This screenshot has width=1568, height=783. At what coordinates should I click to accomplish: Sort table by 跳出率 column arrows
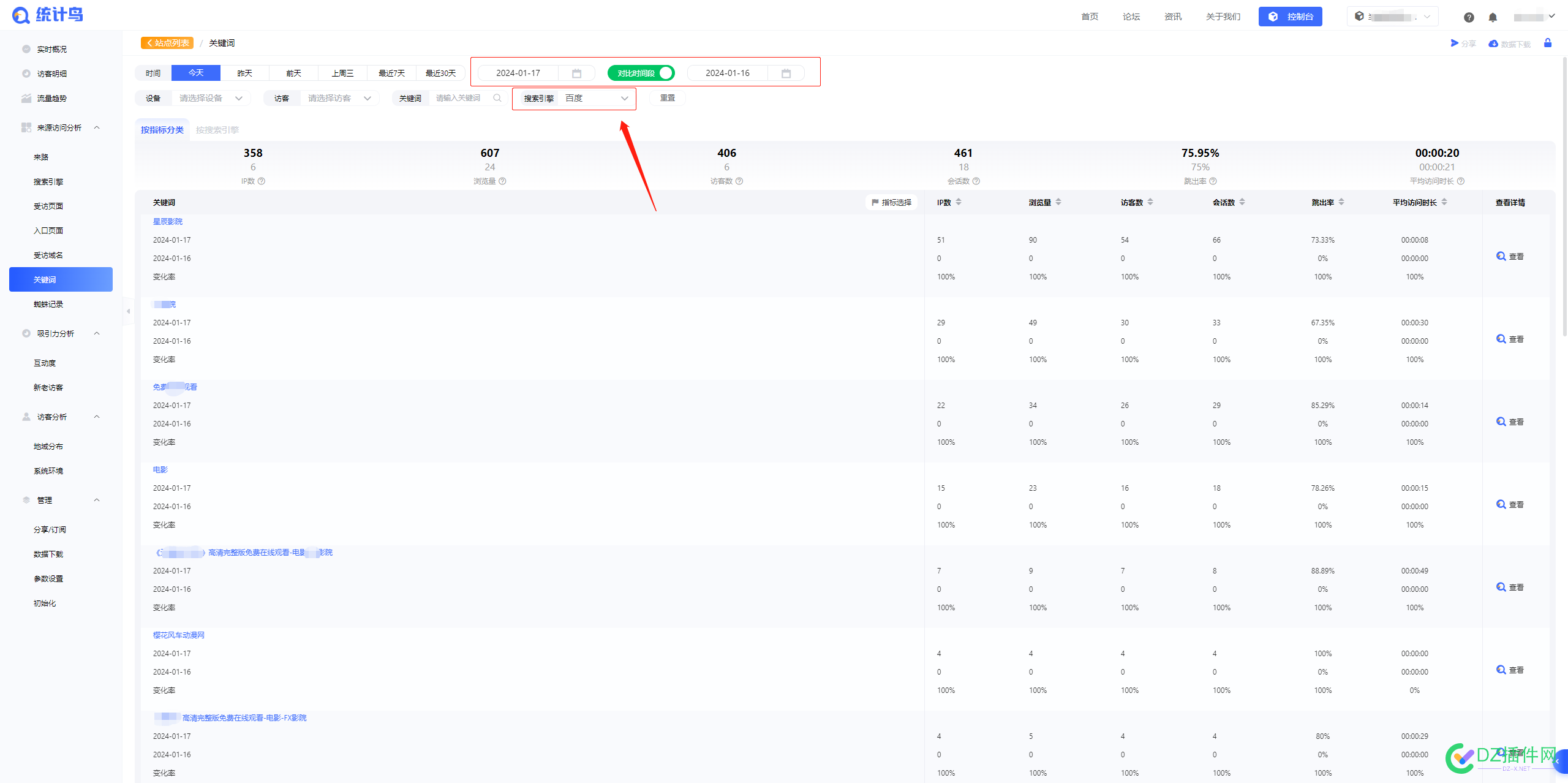[x=1341, y=202]
